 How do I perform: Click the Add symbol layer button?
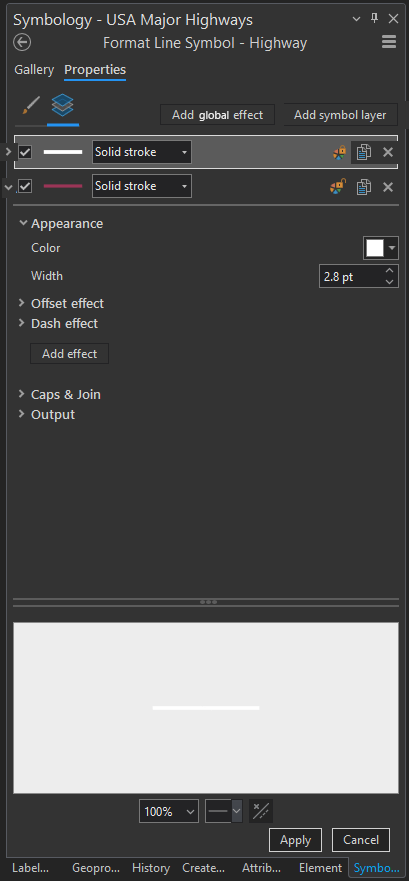(340, 115)
